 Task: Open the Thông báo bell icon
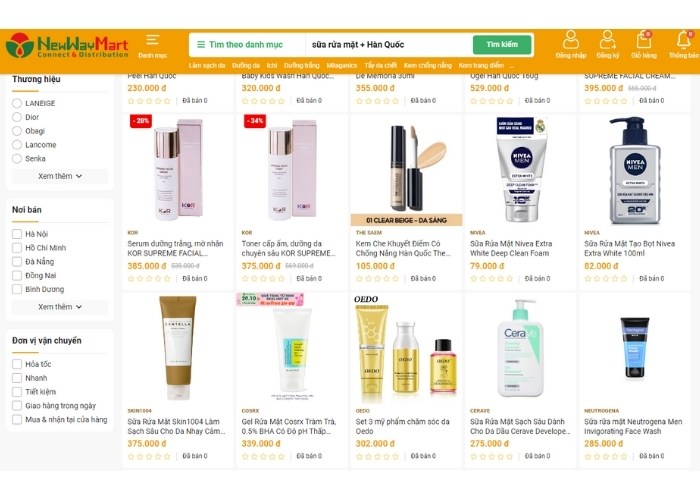click(683, 40)
